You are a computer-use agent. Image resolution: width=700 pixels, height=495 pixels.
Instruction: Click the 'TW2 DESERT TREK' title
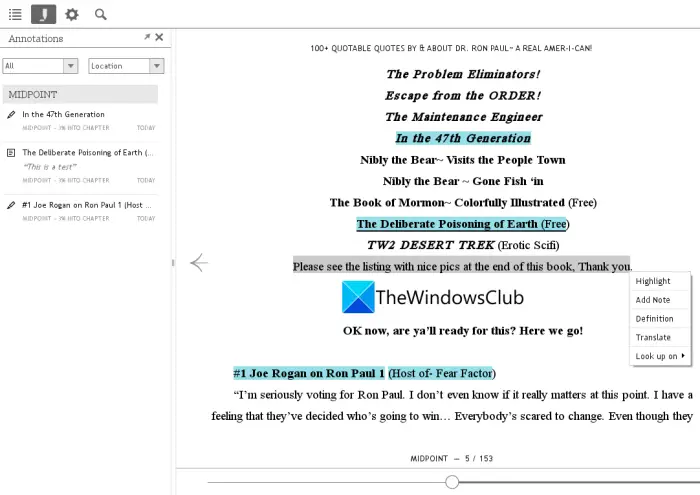(x=430, y=245)
